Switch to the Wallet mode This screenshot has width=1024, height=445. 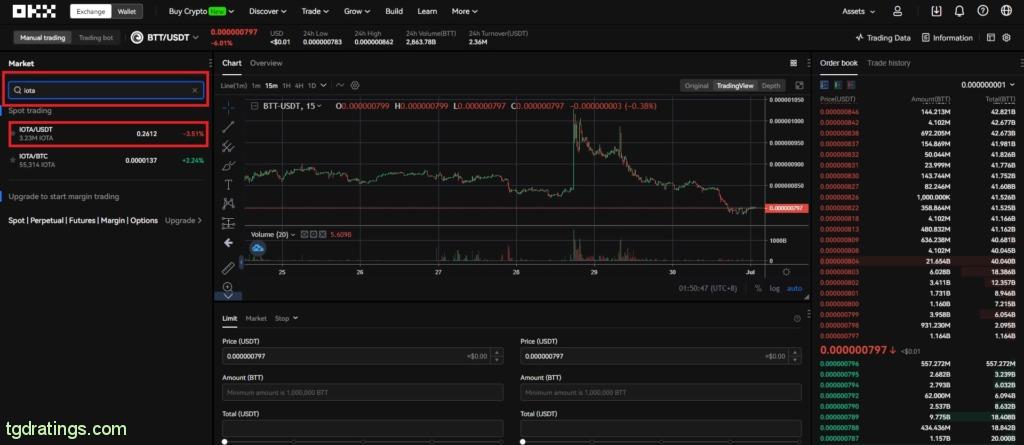point(127,12)
